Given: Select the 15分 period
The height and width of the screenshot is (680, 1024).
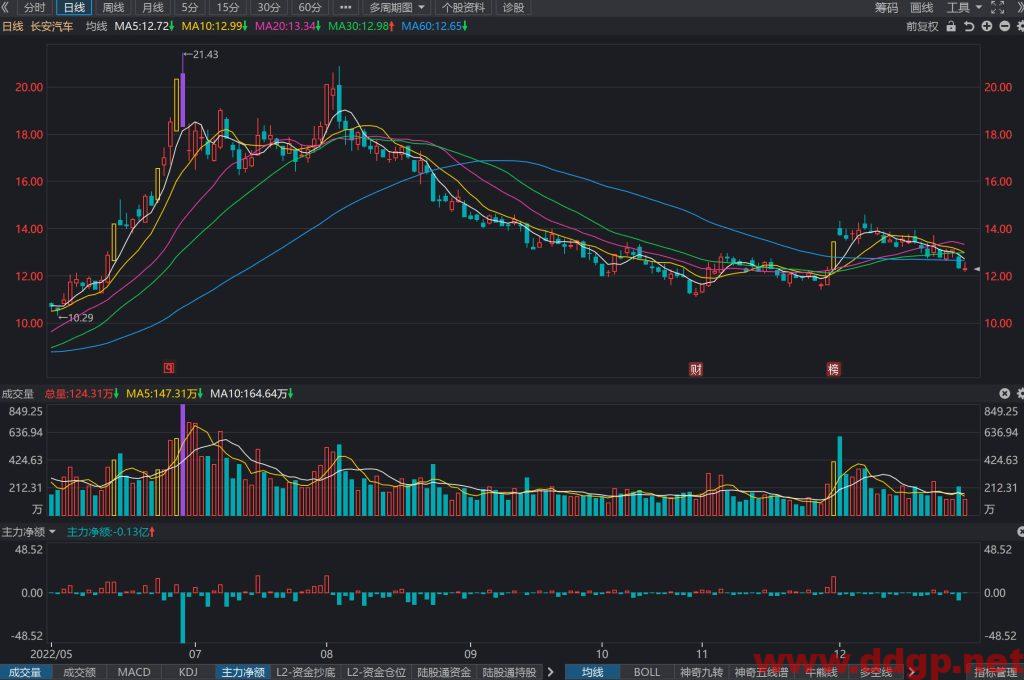Looking at the screenshot, I should [x=227, y=7].
